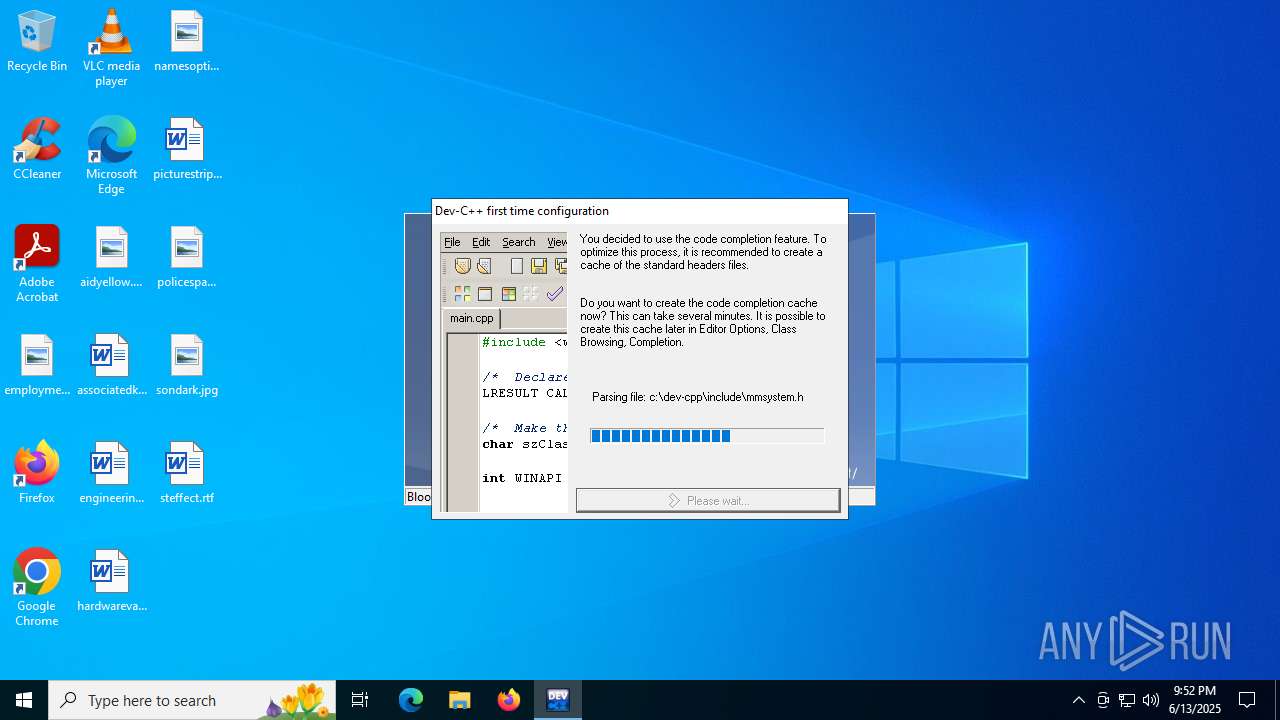The image size is (1280, 720).
Task: Select the associatedk... Word document
Action: (x=111, y=366)
